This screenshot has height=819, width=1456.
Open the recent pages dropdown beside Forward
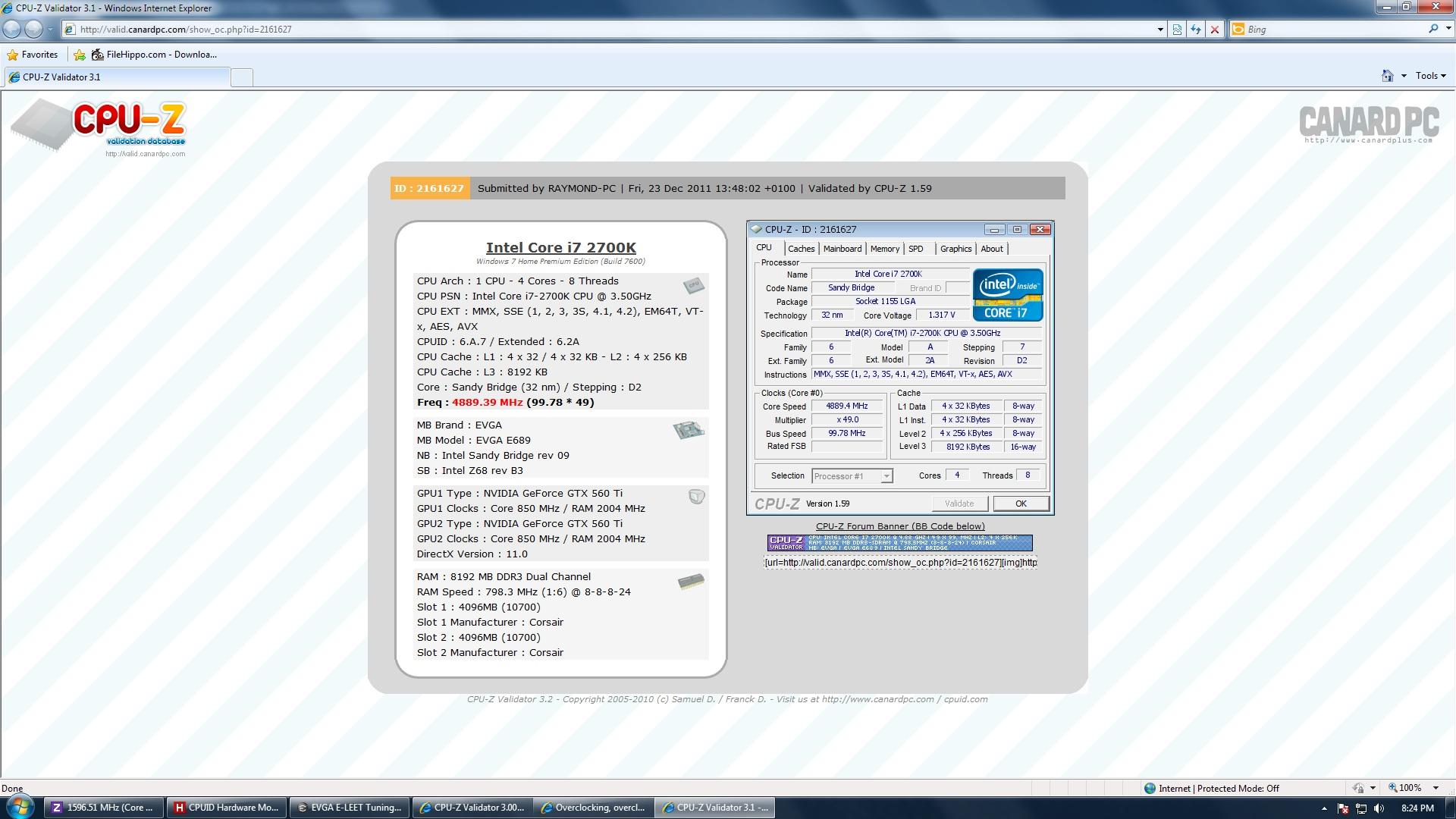coord(50,30)
